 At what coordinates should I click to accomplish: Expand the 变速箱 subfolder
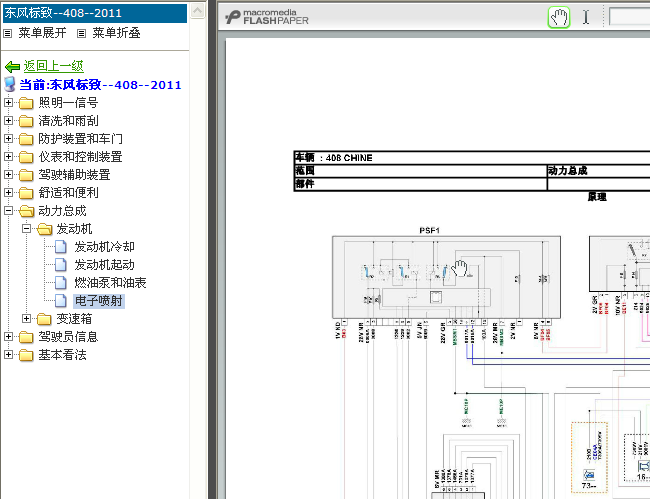[x=27, y=318]
